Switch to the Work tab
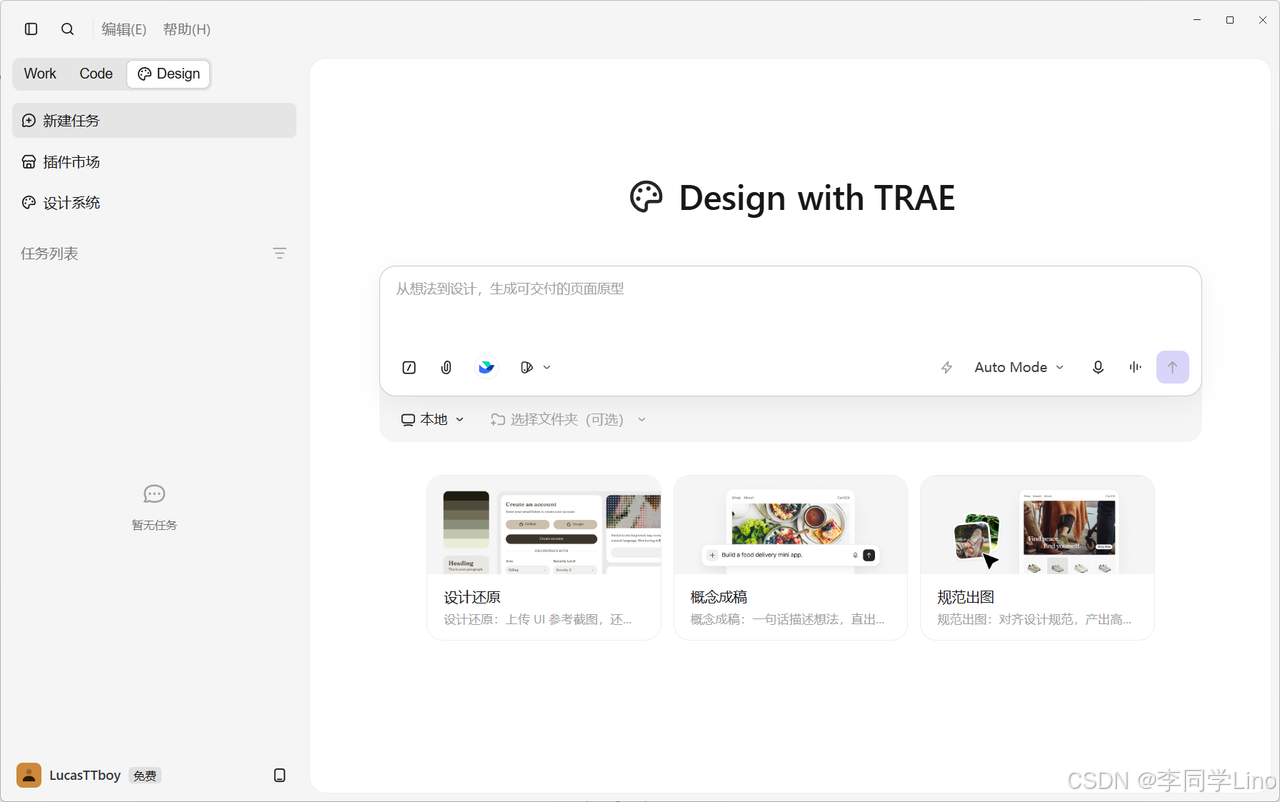 tap(40, 73)
